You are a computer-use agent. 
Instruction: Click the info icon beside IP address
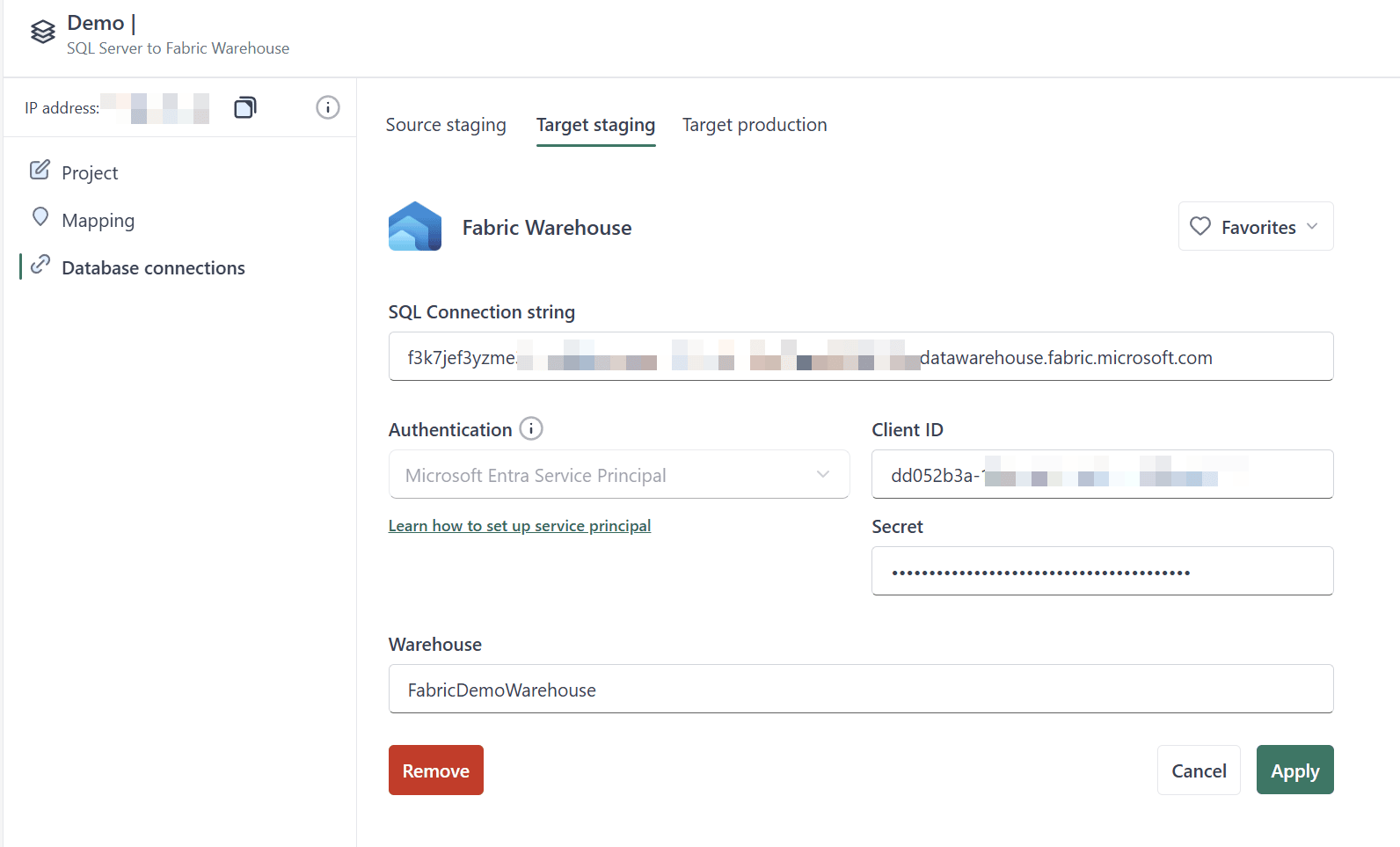[327, 107]
